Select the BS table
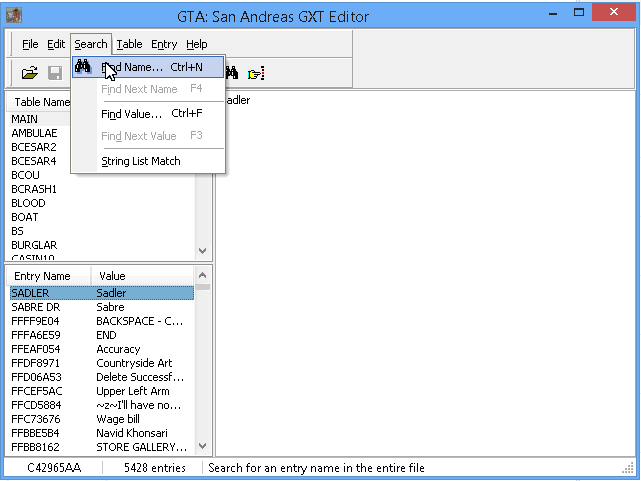 pos(18,231)
